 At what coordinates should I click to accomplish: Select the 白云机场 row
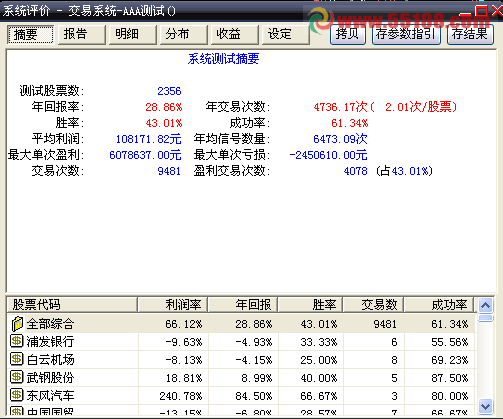[241, 360]
